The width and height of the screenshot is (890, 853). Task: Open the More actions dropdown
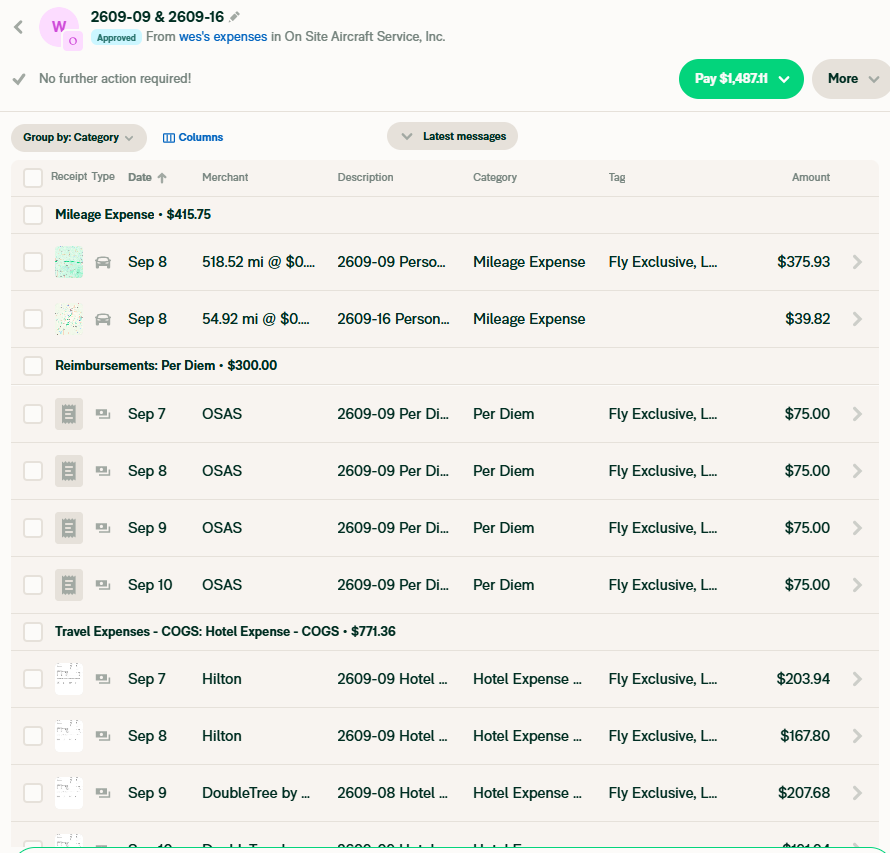(851, 79)
